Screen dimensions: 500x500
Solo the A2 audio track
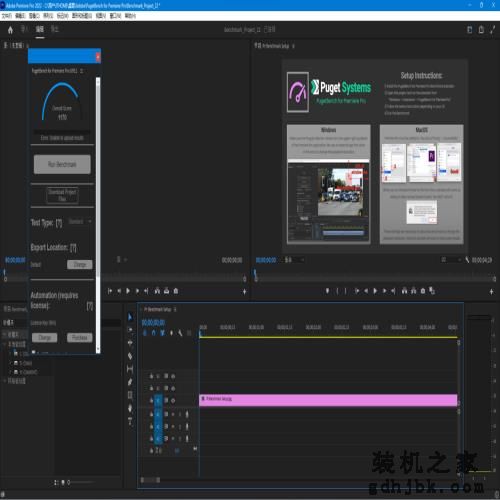[180, 427]
